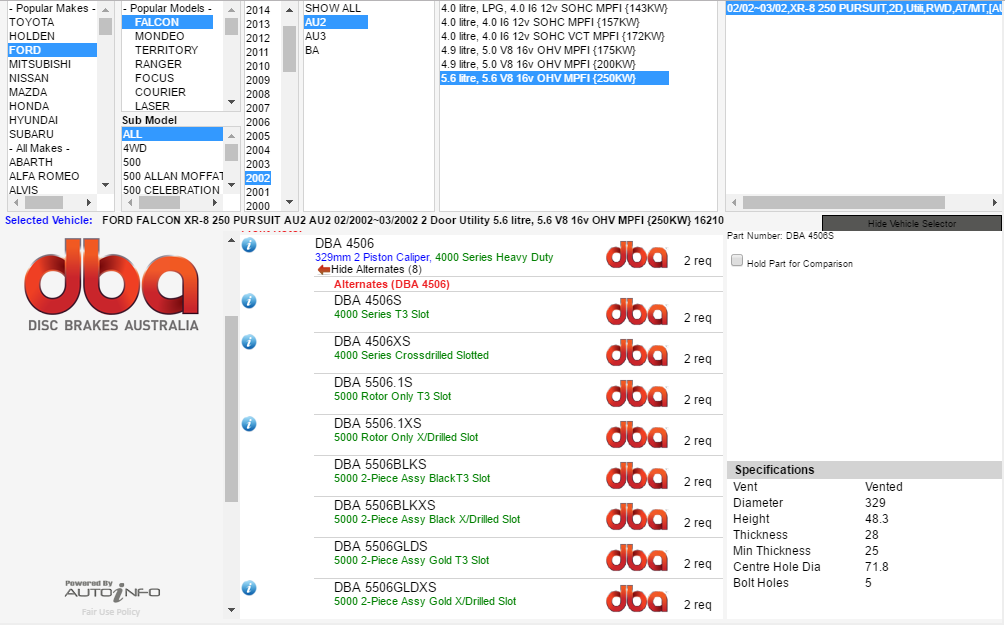This screenshot has height=625, width=1005.
Task: Open info icon for DBA 4506XS
Action: tap(249, 342)
